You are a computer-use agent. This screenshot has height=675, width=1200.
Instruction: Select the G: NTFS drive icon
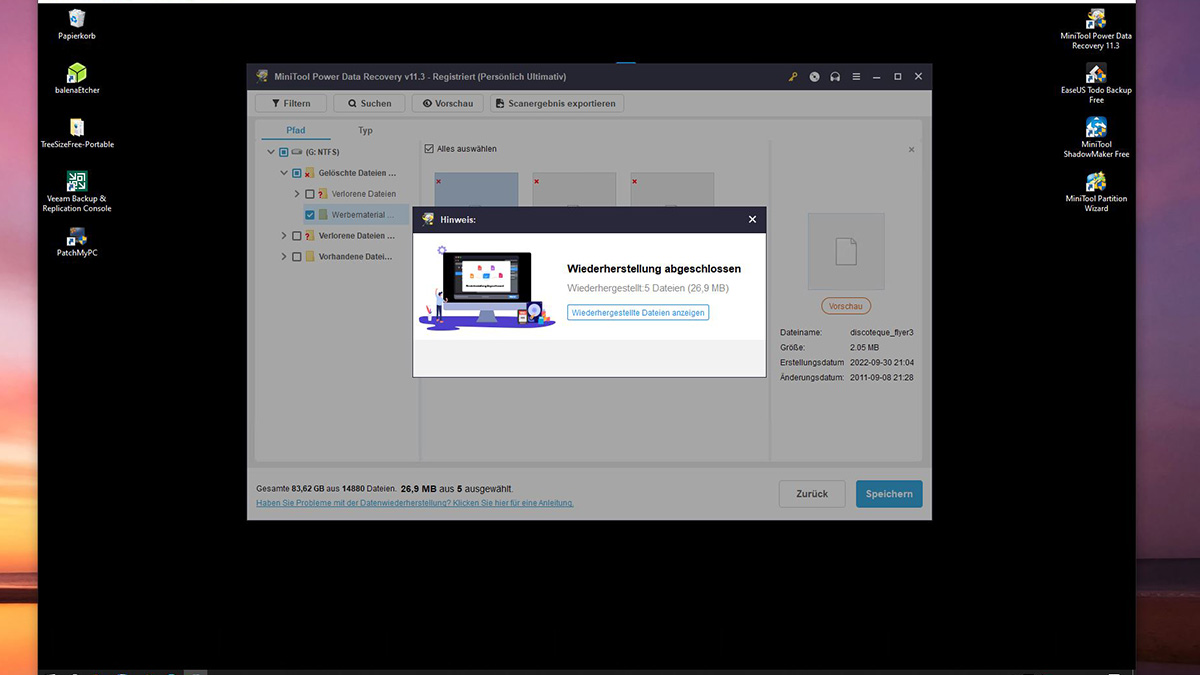pos(297,152)
